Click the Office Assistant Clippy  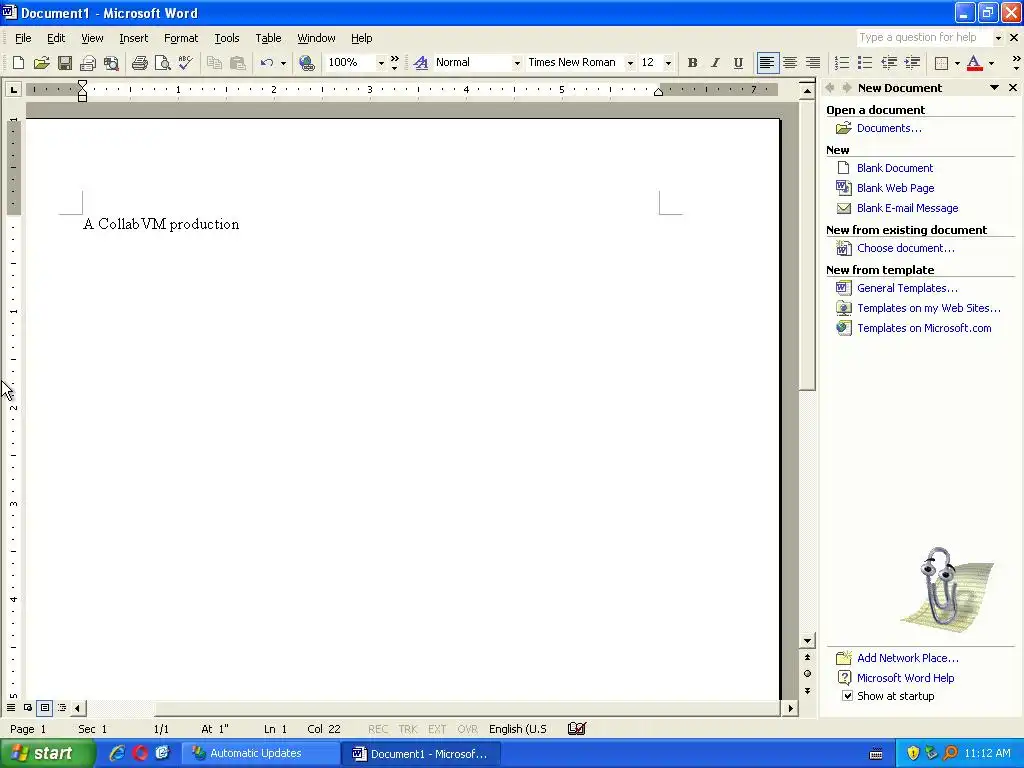[x=946, y=589]
